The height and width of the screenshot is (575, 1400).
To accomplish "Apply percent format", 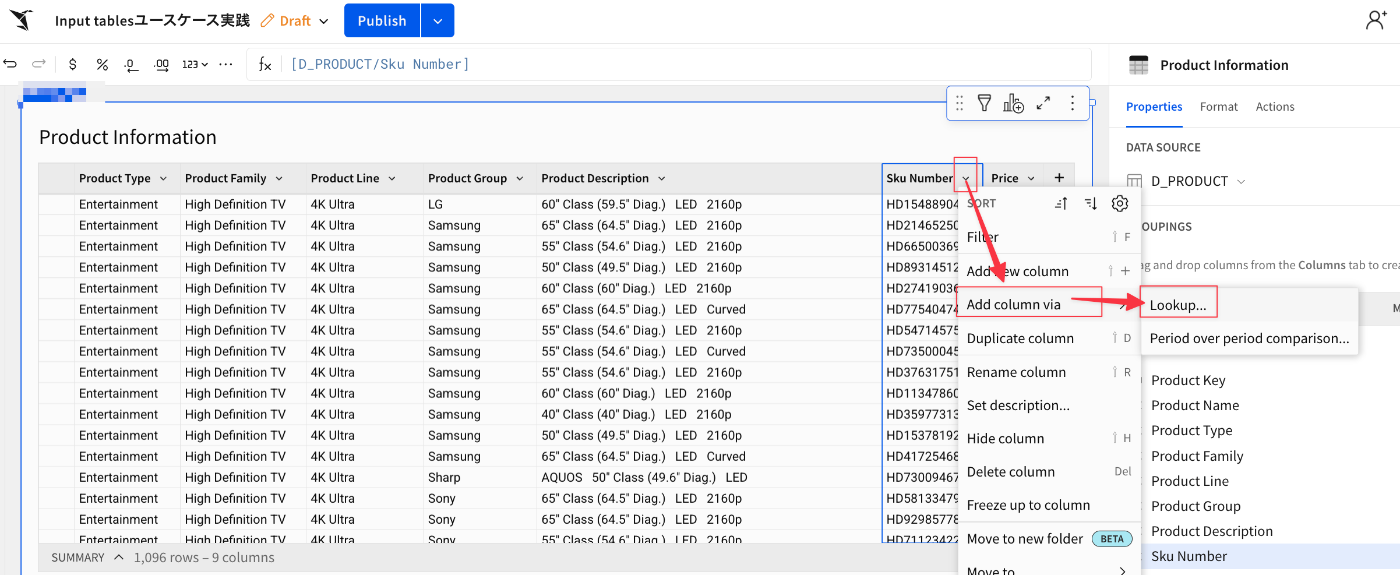I will [102, 64].
